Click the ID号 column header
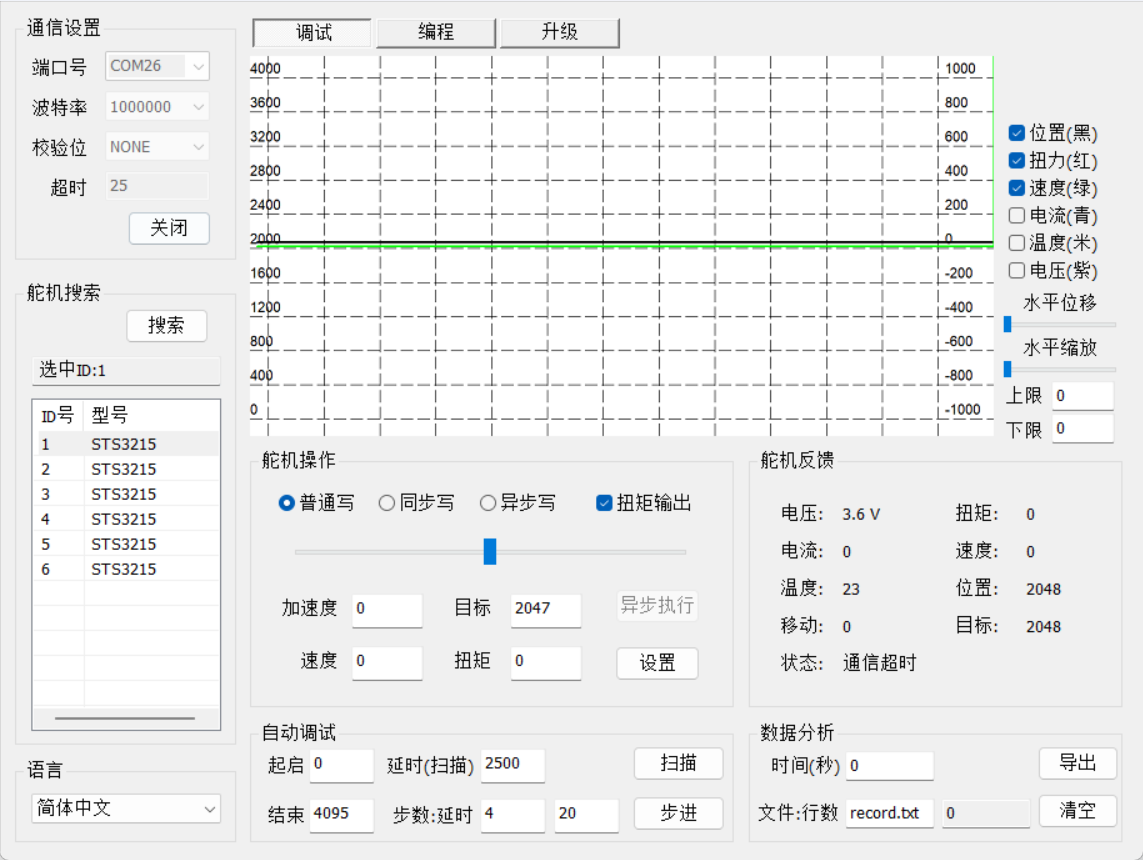 pos(59,416)
